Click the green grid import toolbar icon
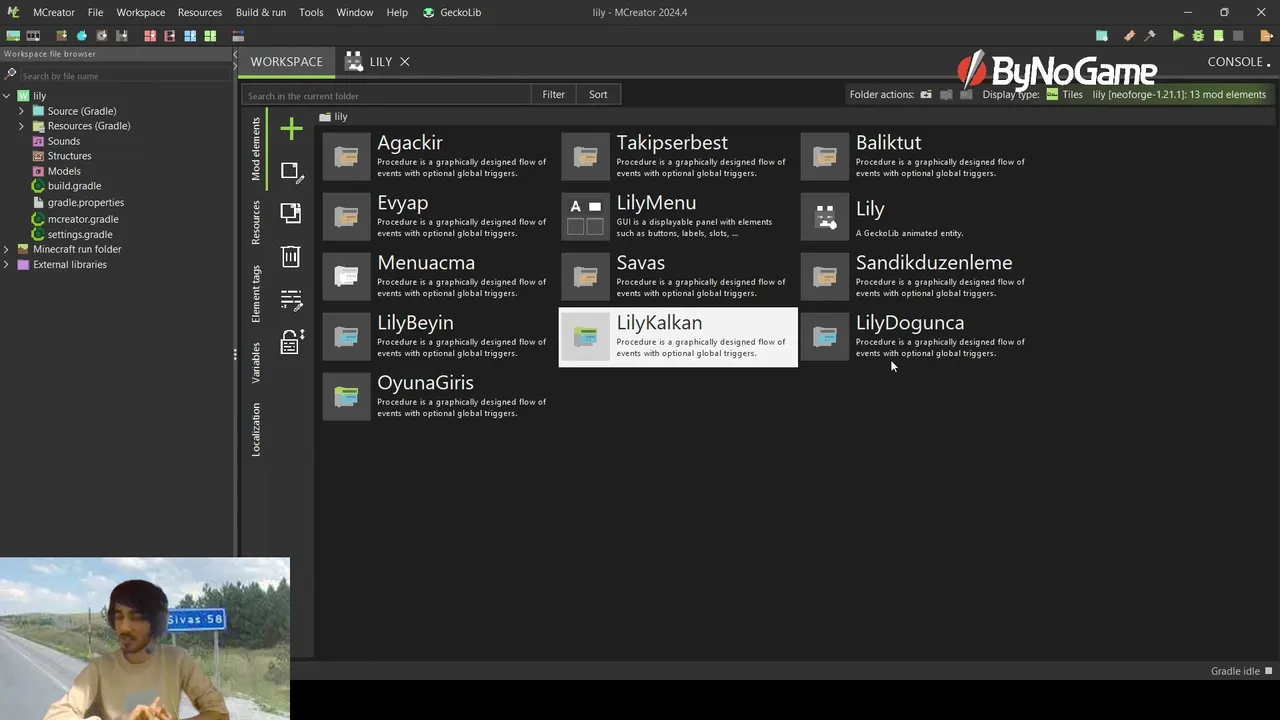Screen dimensions: 1280x720 pyautogui.click(x=210, y=36)
